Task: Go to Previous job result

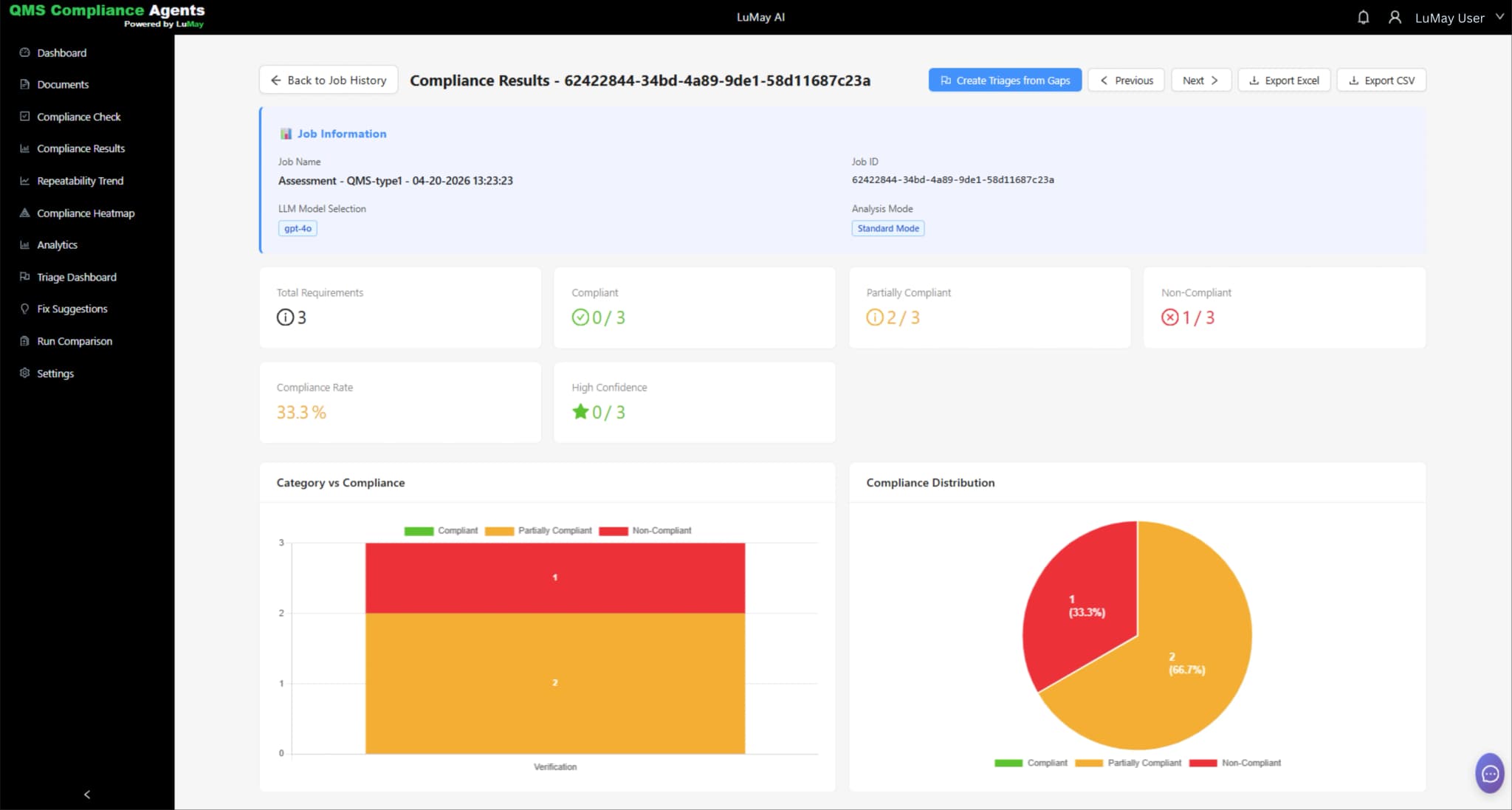Action: [1126, 80]
